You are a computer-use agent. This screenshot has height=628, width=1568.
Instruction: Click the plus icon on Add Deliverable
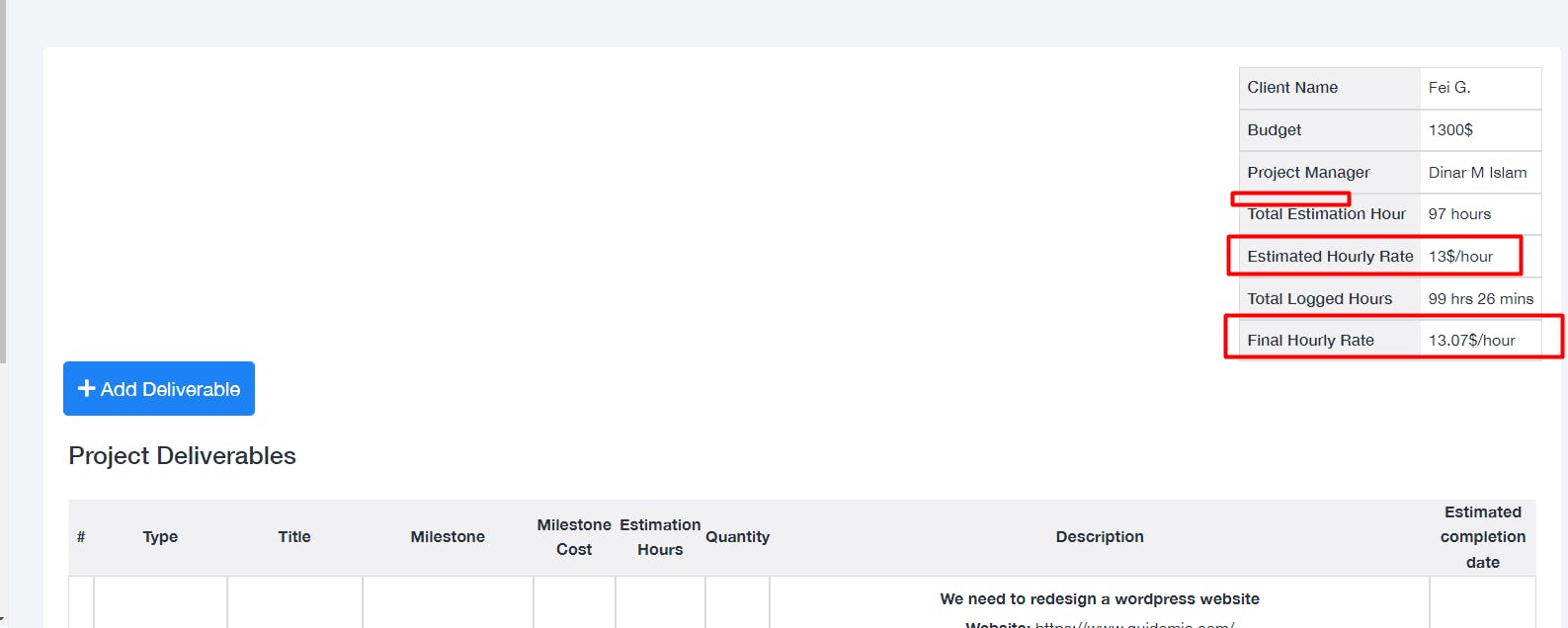click(x=87, y=389)
